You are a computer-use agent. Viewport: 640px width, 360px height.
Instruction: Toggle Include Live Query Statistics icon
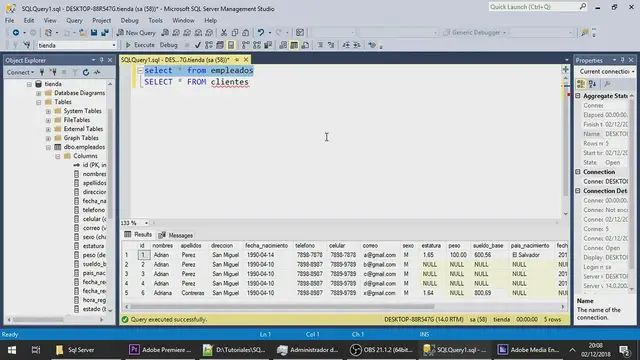pos(257,45)
